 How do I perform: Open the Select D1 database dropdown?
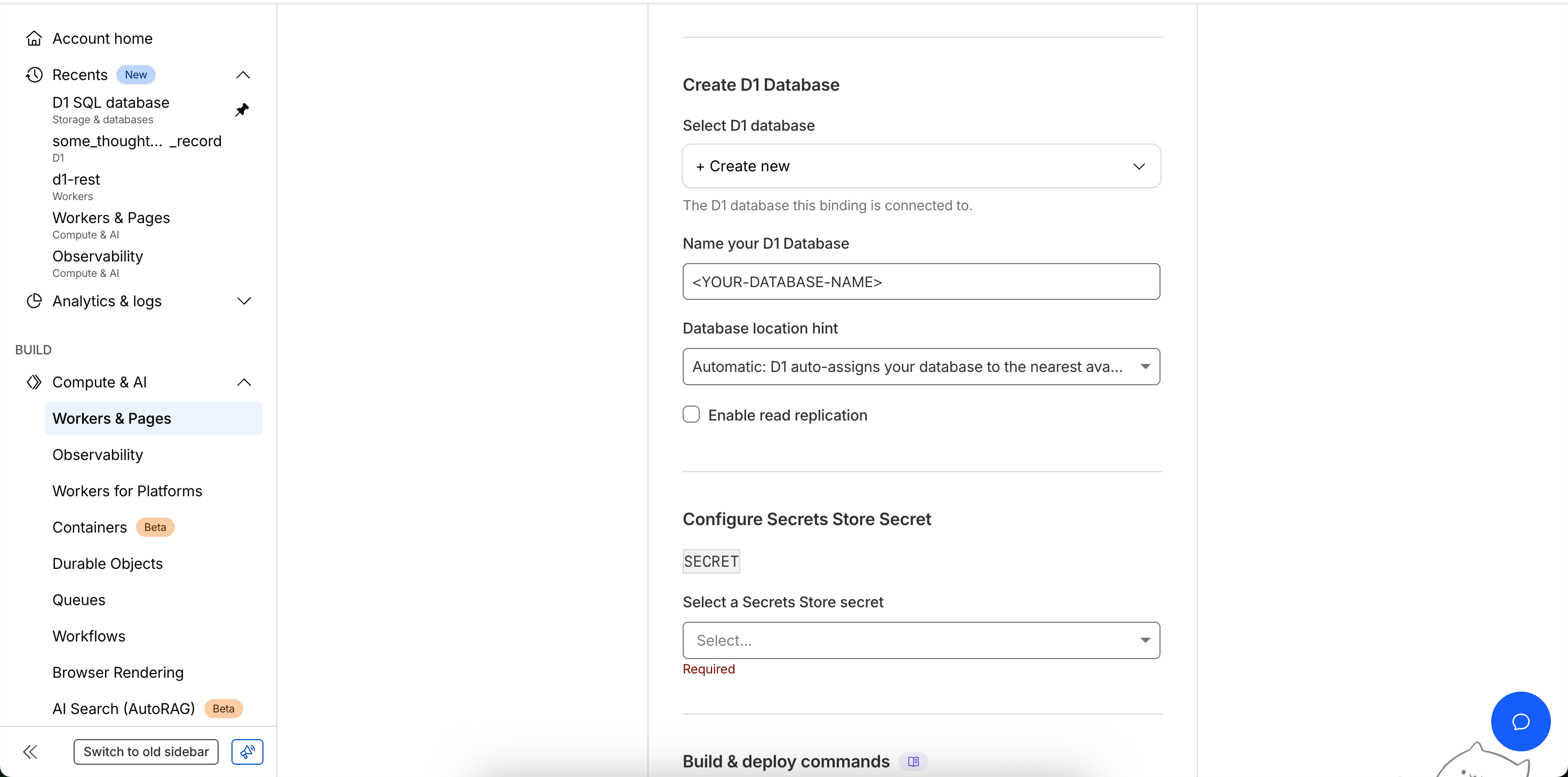pos(921,166)
